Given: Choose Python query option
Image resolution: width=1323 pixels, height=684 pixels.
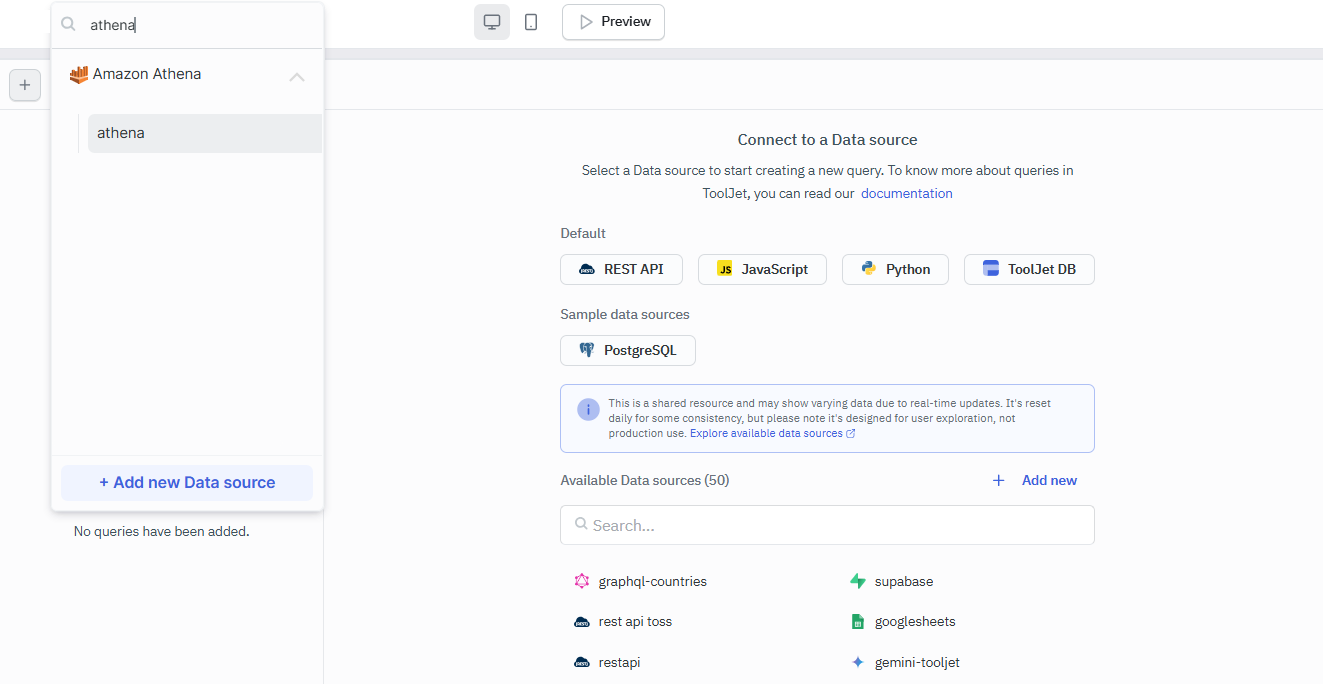Looking at the screenshot, I should 895,269.
